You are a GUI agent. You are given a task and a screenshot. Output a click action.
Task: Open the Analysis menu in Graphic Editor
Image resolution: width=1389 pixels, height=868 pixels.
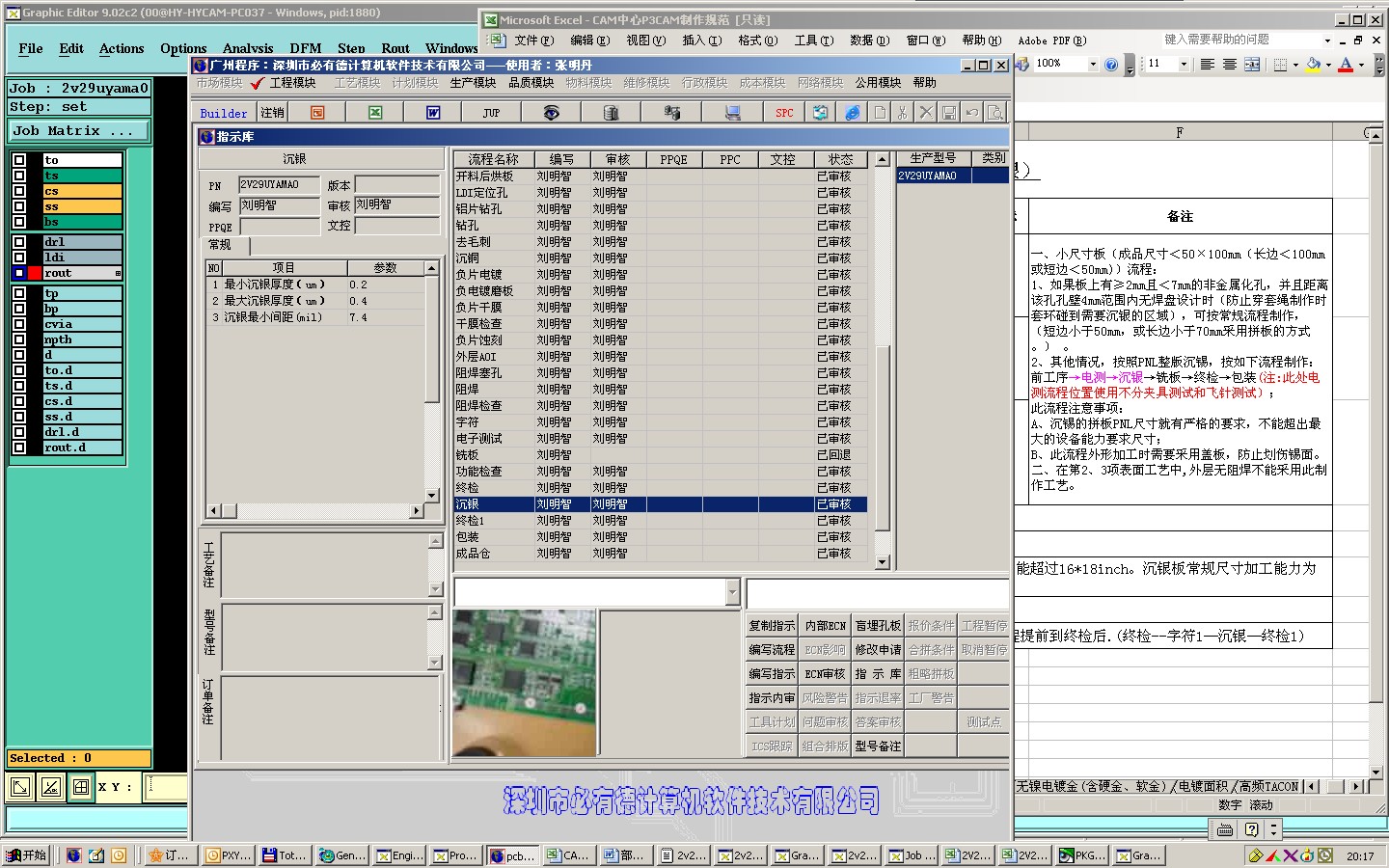[248, 48]
